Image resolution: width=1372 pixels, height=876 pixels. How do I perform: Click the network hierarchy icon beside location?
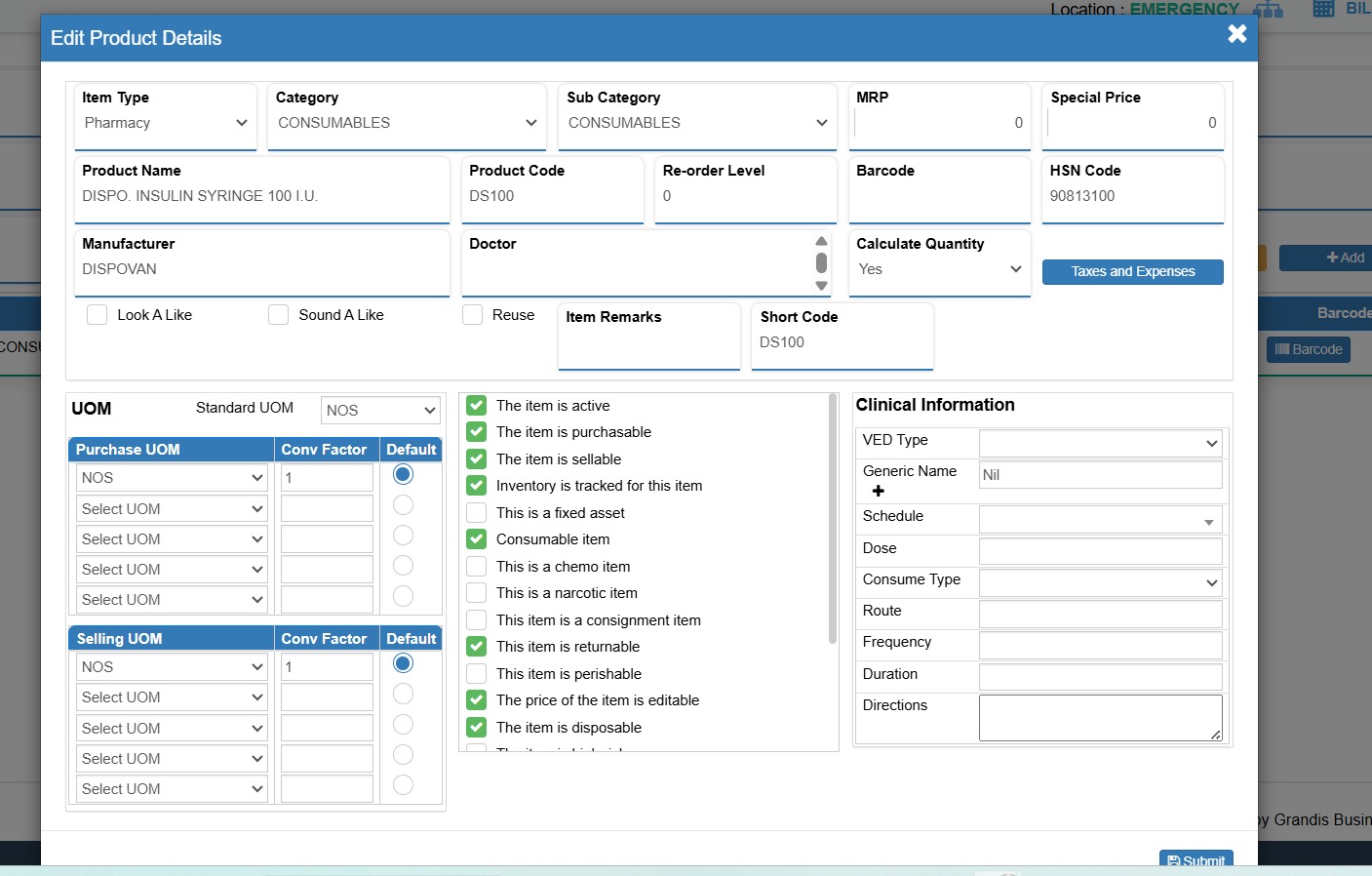click(x=1268, y=10)
